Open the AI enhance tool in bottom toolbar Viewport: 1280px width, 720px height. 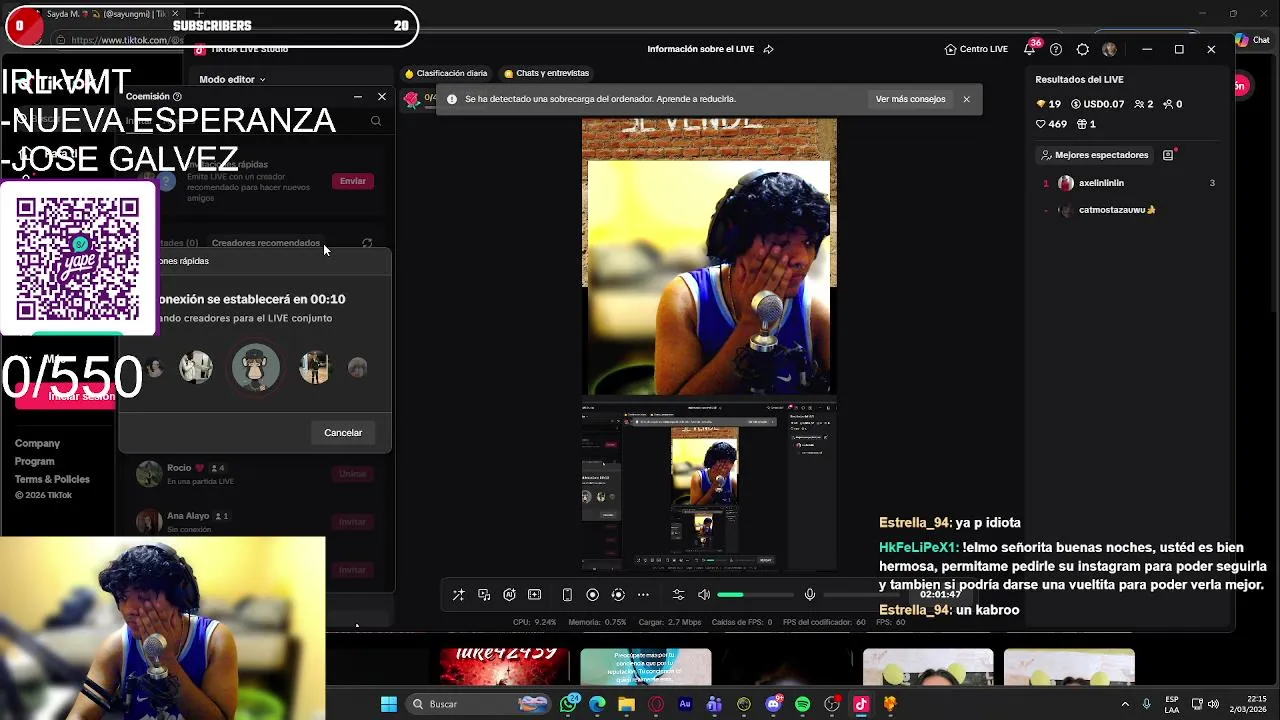pos(509,595)
